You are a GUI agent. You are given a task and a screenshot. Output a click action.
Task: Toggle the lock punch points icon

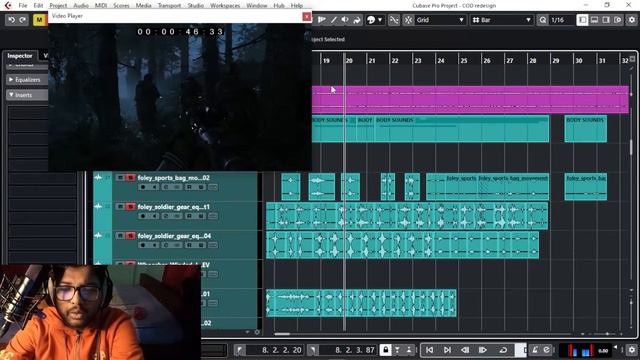[x=385, y=350]
